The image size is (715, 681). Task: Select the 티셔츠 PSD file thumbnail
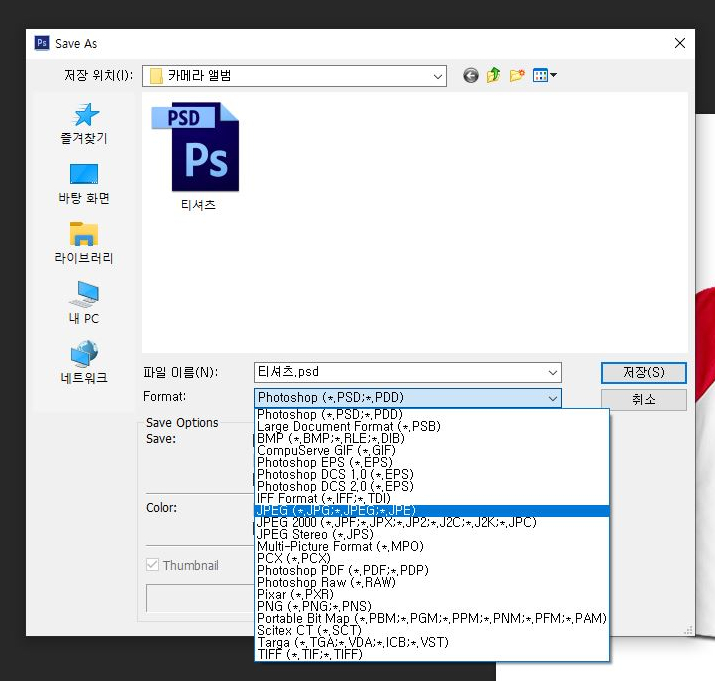[196, 156]
